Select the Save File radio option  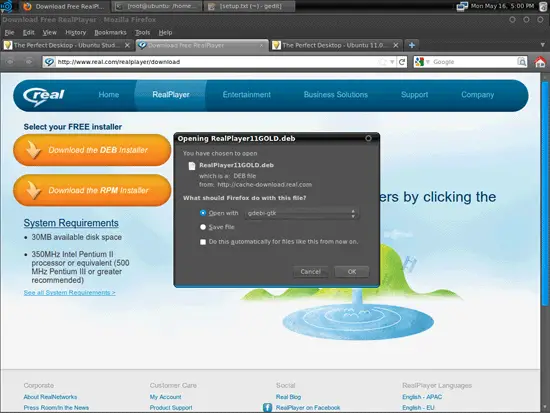click(x=203, y=227)
